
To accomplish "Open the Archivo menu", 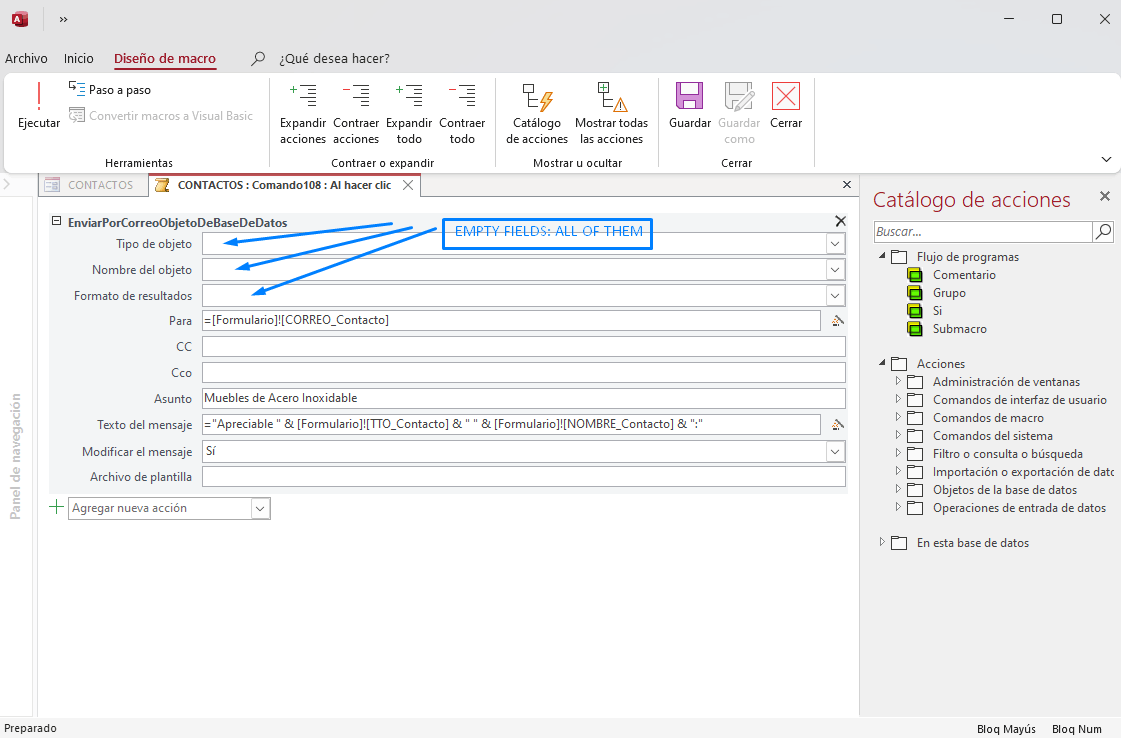I will click(26, 59).
